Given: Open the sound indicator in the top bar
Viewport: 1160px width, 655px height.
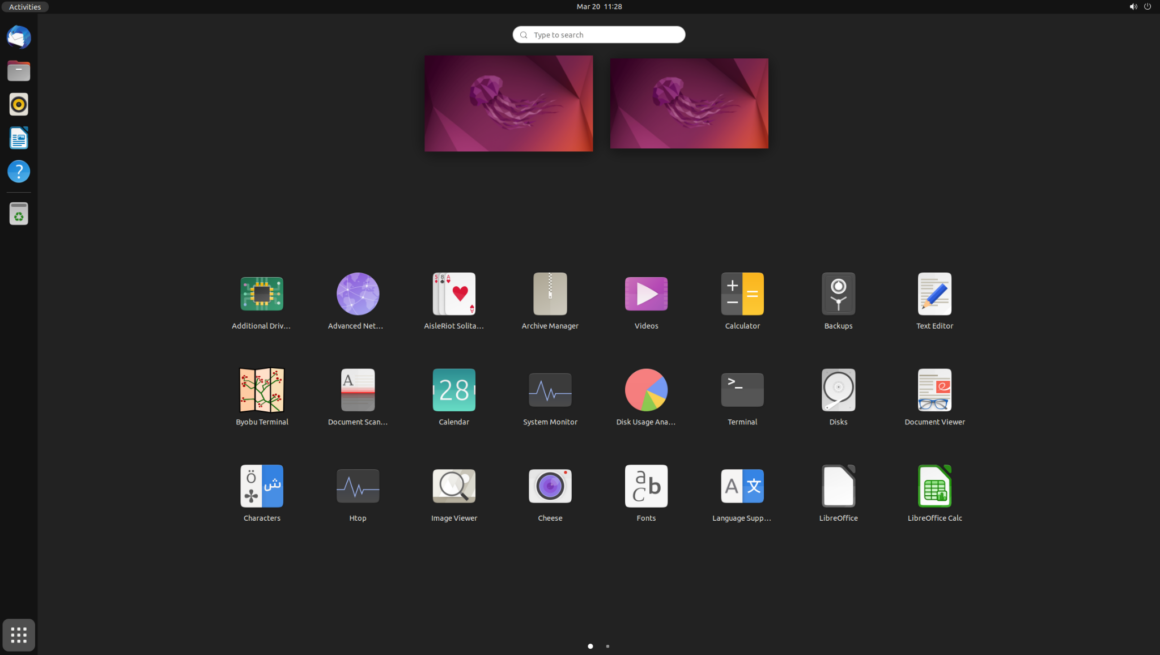Looking at the screenshot, I should click(1133, 6).
